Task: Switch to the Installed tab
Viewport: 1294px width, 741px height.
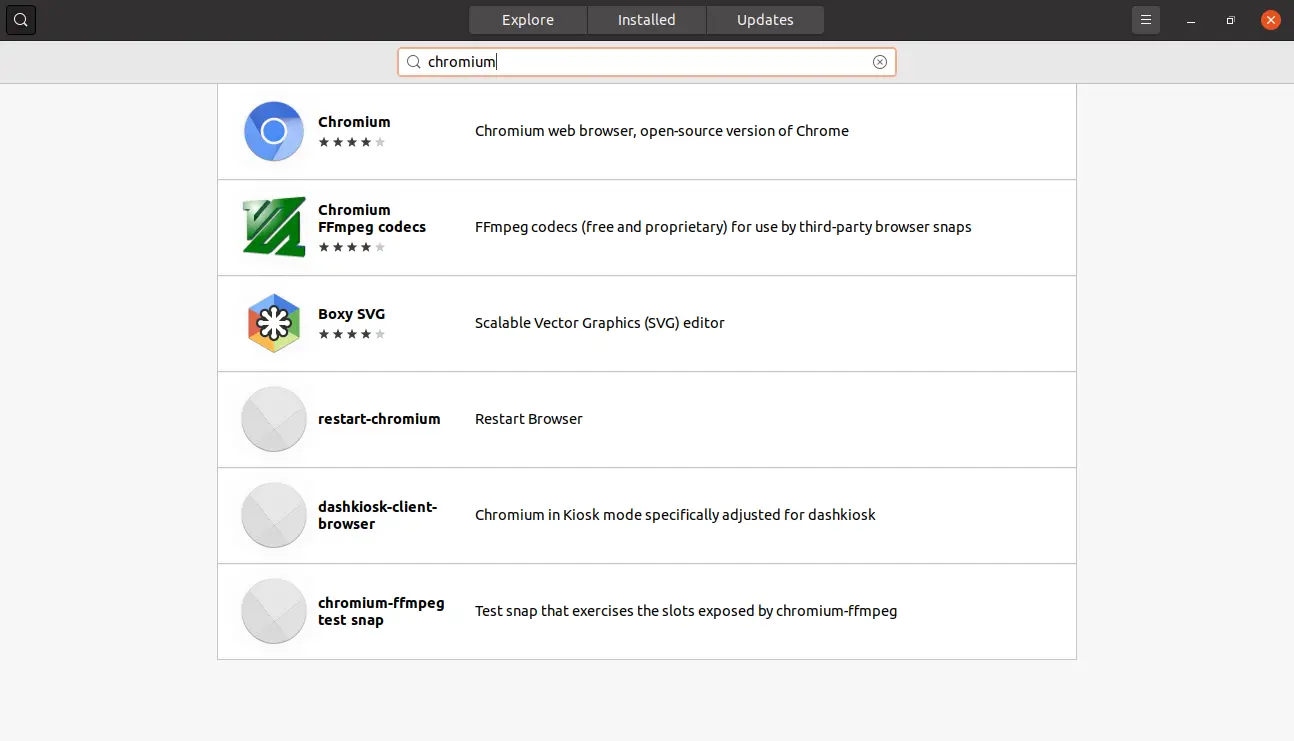Action: pos(646,20)
